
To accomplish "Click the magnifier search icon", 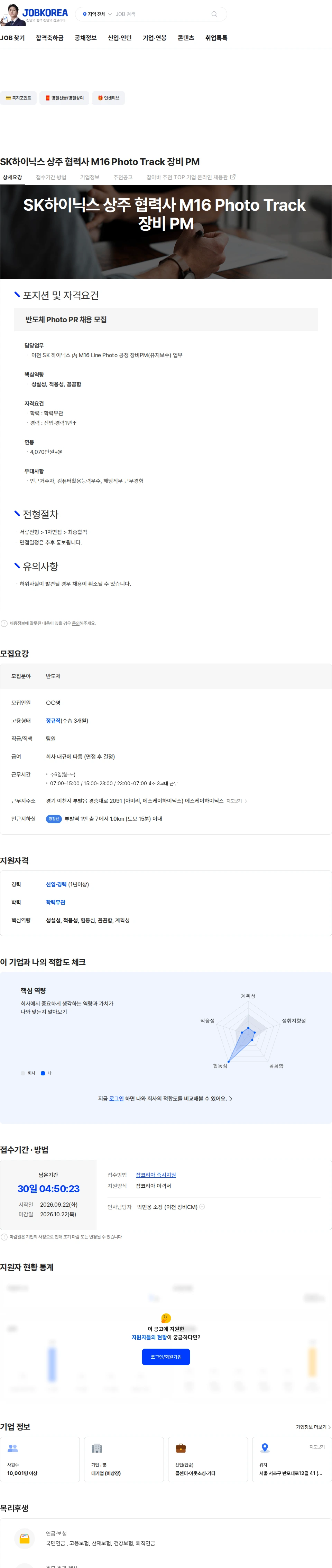I will (214, 14).
